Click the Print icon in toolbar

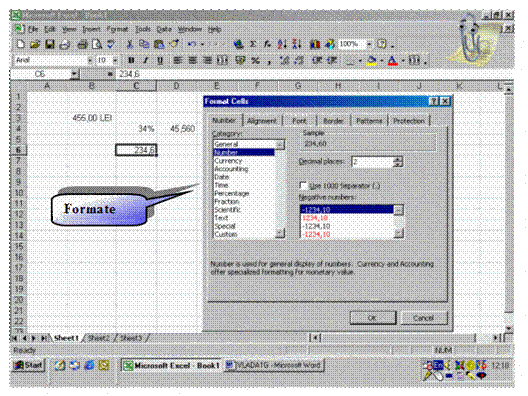pyautogui.click(x=82, y=44)
